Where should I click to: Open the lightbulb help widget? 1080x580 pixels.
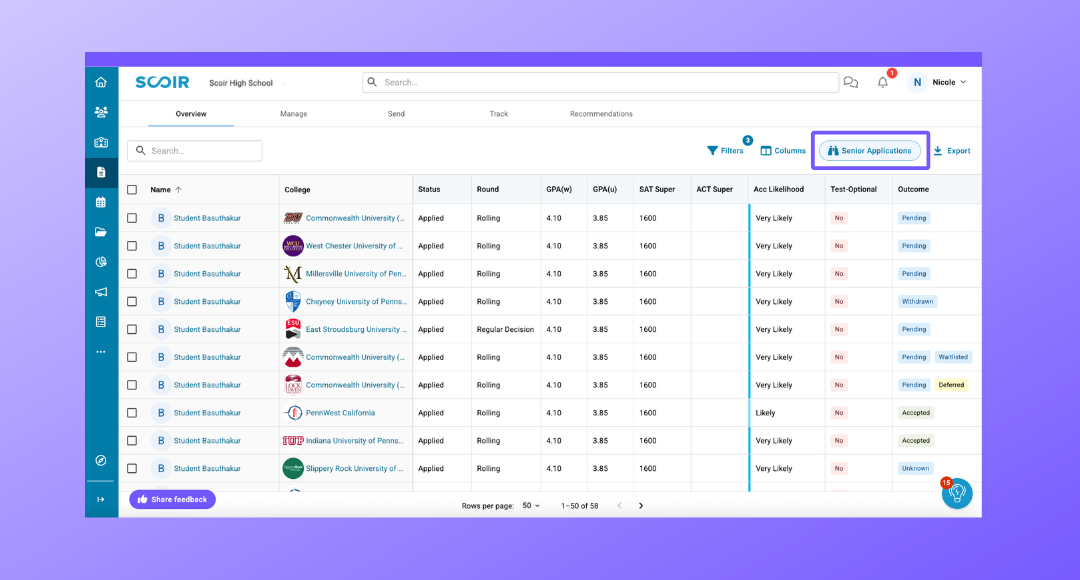click(957, 493)
